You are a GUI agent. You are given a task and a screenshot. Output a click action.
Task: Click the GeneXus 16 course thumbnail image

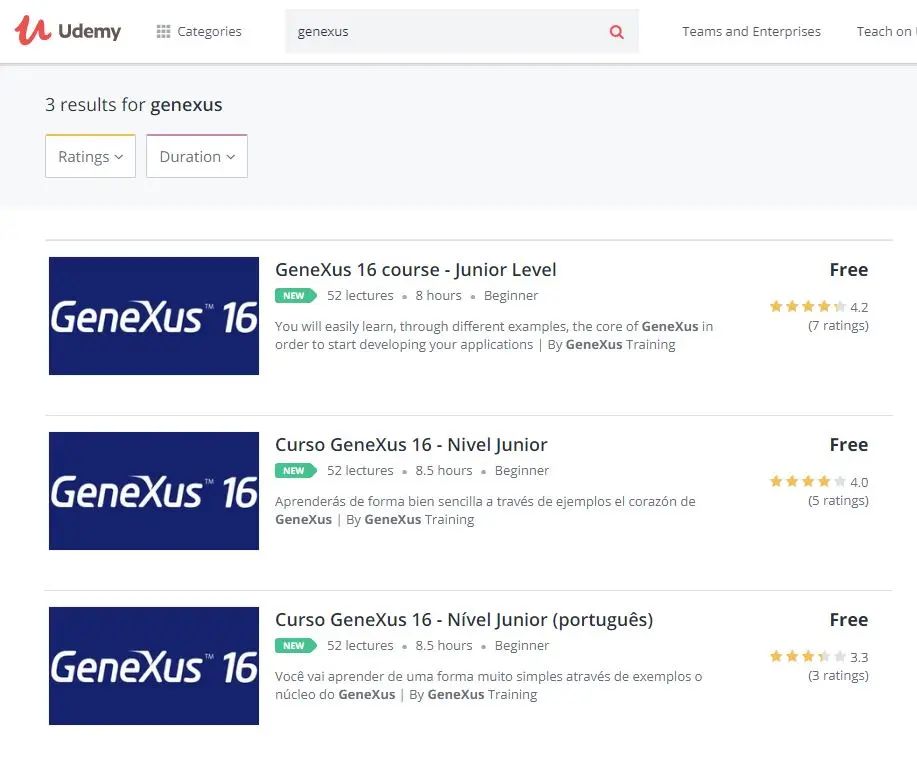153,316
